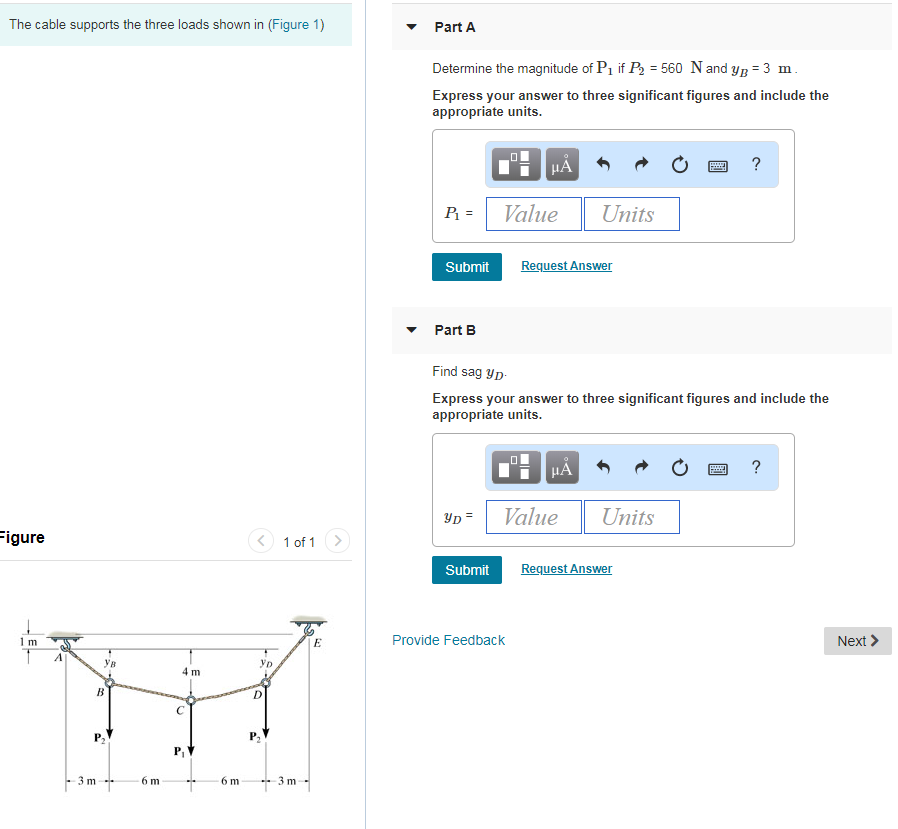Select the μÅ units icon in Part B

click(x=561, y=467)
